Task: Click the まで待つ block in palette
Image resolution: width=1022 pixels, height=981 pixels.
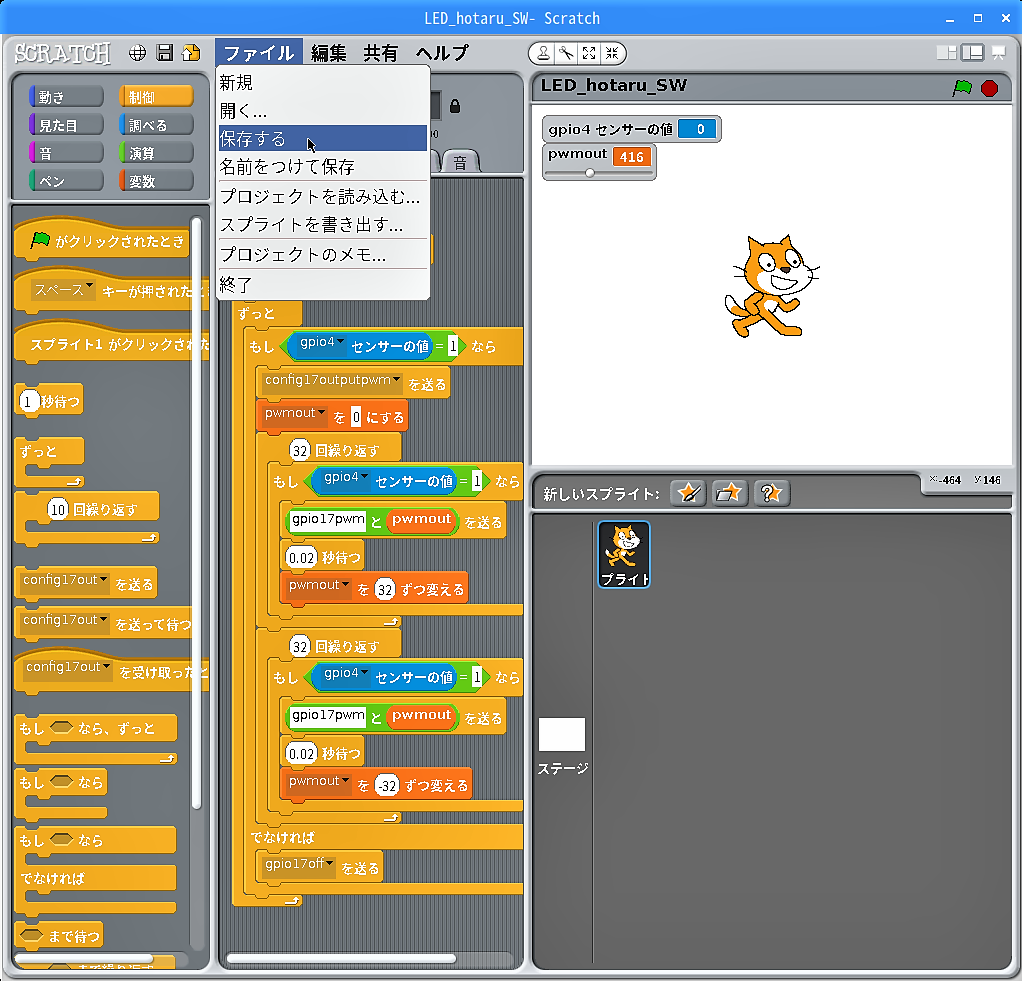Action: coord(59,936)
